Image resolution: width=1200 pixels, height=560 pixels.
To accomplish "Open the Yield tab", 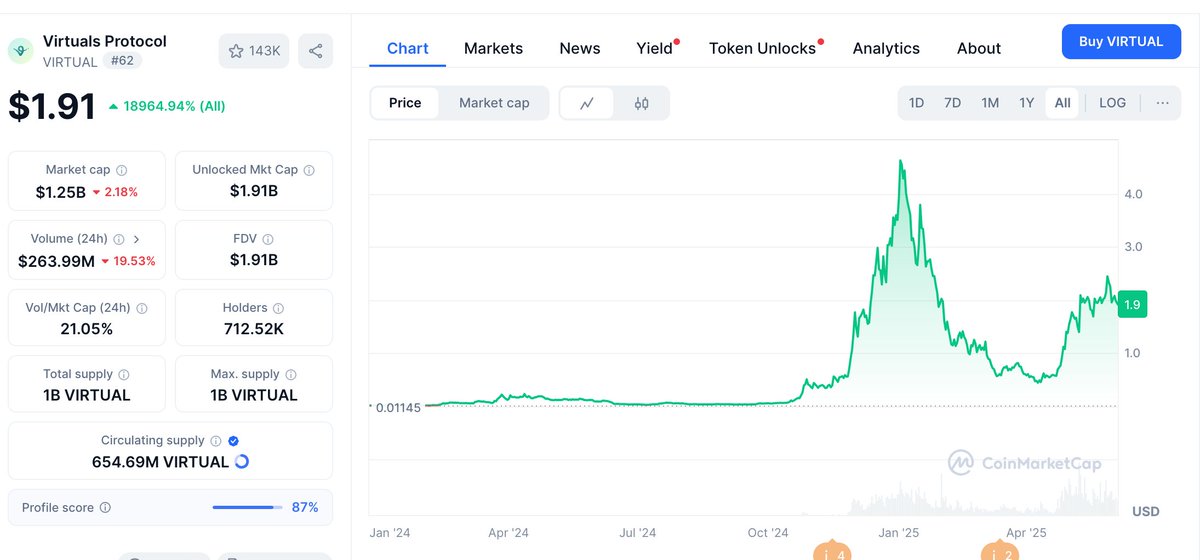I will coord(656,48).
